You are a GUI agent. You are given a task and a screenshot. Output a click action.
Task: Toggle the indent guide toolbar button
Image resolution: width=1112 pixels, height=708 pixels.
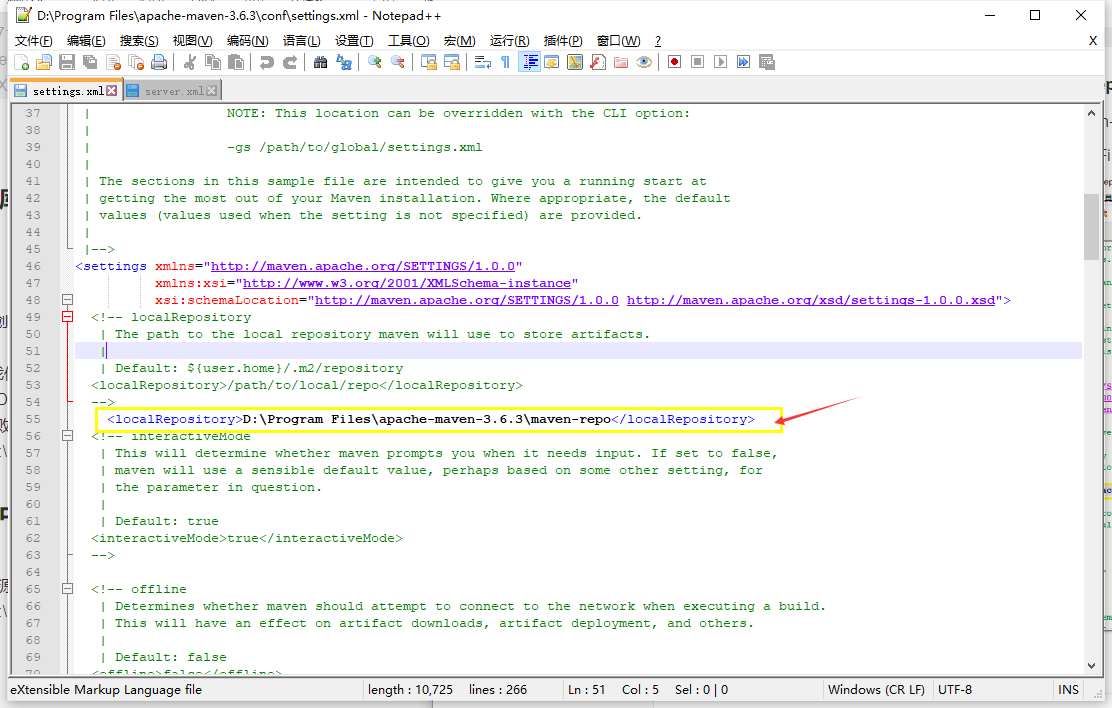[x=530, y=62]
